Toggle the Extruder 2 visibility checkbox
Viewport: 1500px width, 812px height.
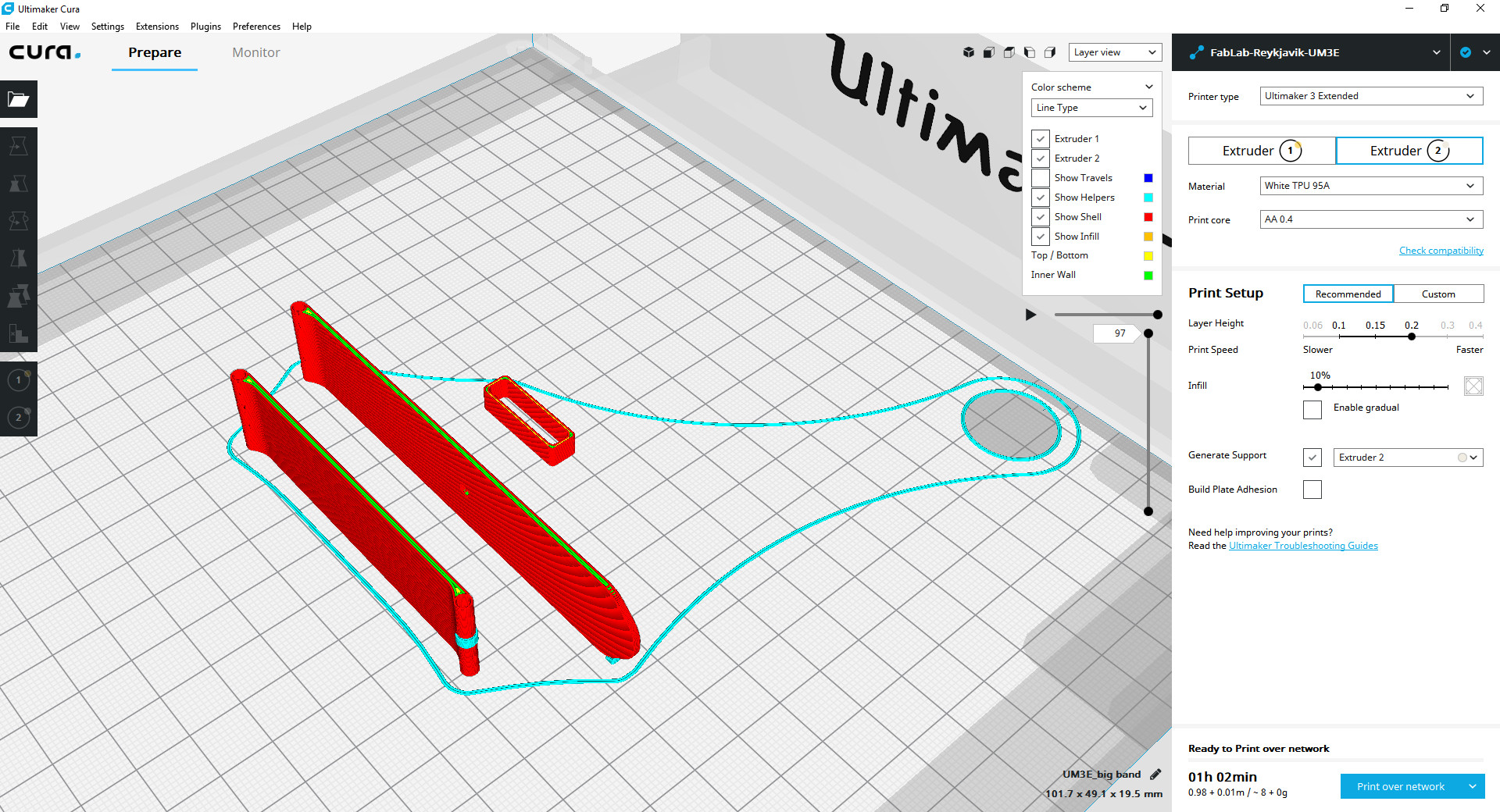click(x=1041, y=158)
